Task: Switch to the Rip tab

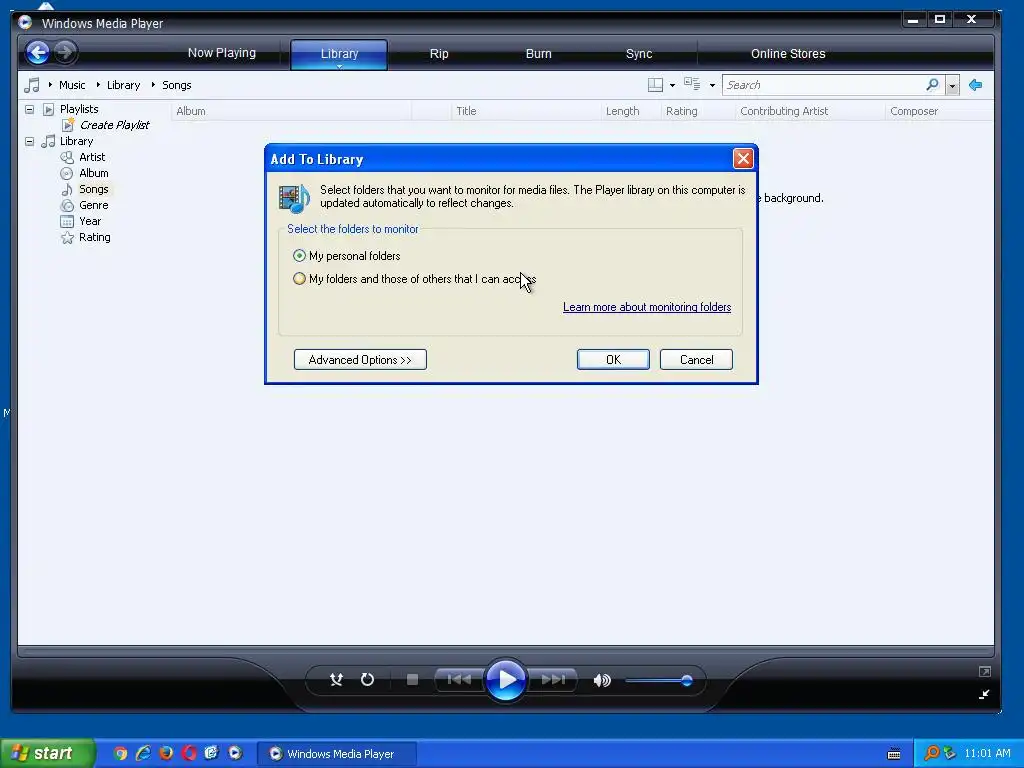Action: (x=439, y=54)
